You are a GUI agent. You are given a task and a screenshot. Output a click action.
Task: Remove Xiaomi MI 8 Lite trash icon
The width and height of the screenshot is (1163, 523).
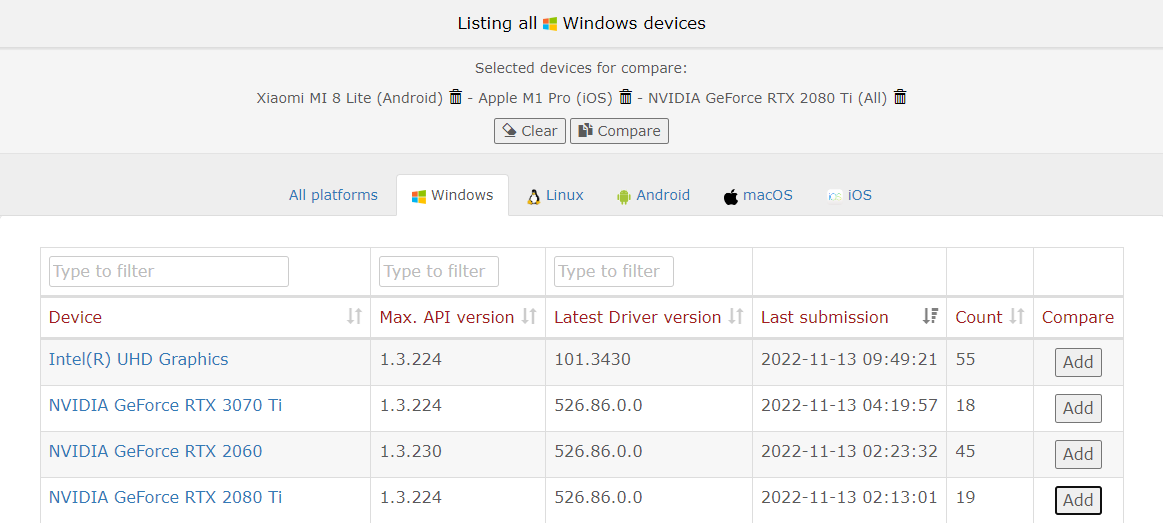[456, 97]
